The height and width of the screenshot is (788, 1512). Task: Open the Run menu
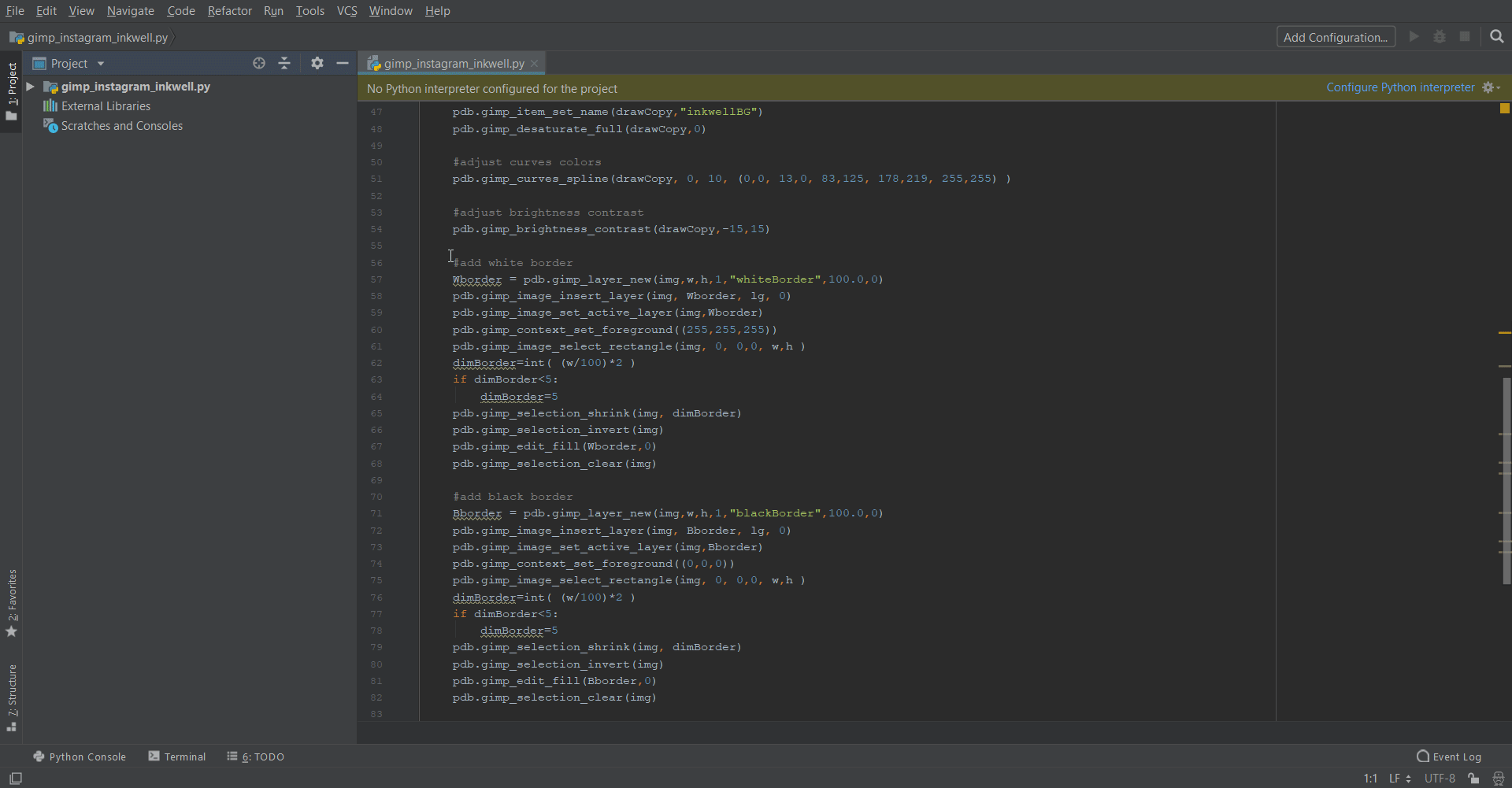click(x=273, y=11)
